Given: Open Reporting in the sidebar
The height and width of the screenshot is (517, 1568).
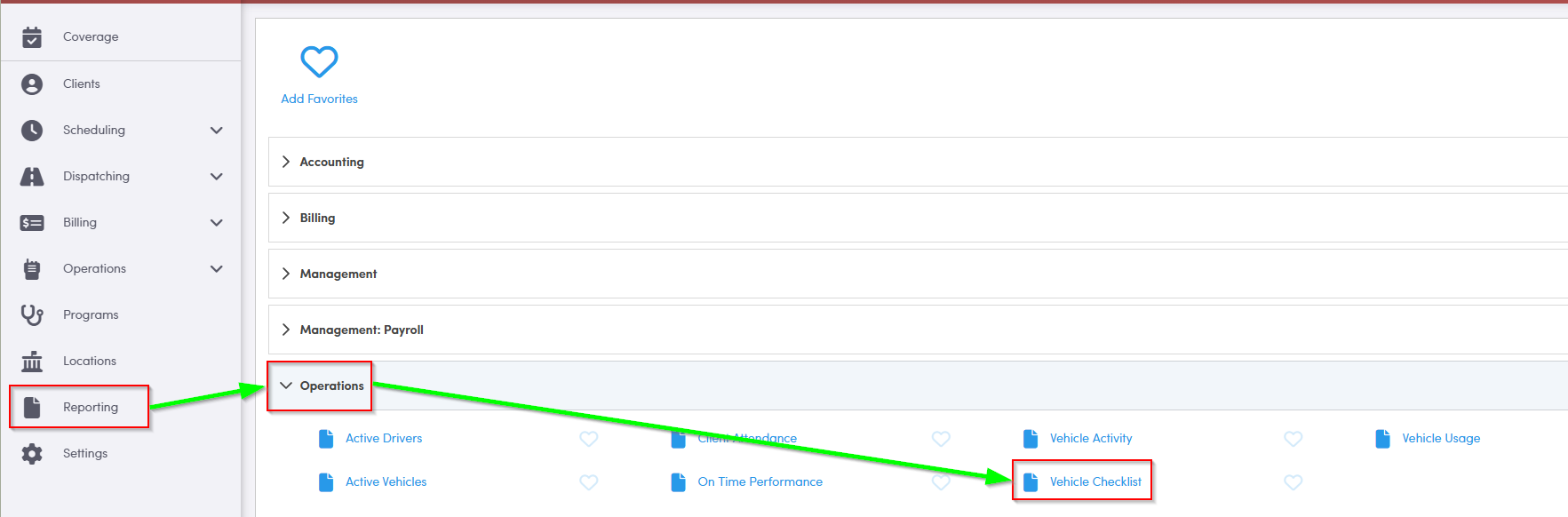Looking at the screenshot, I should [91, 407].
